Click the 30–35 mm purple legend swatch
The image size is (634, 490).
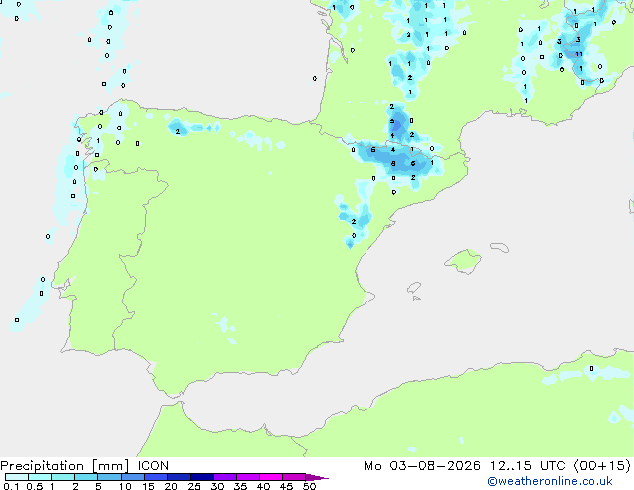tap(225, 477)
